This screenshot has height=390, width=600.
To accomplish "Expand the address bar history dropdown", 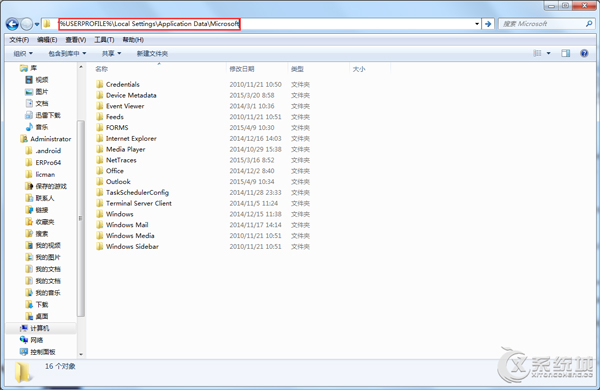I will [477, 24].
